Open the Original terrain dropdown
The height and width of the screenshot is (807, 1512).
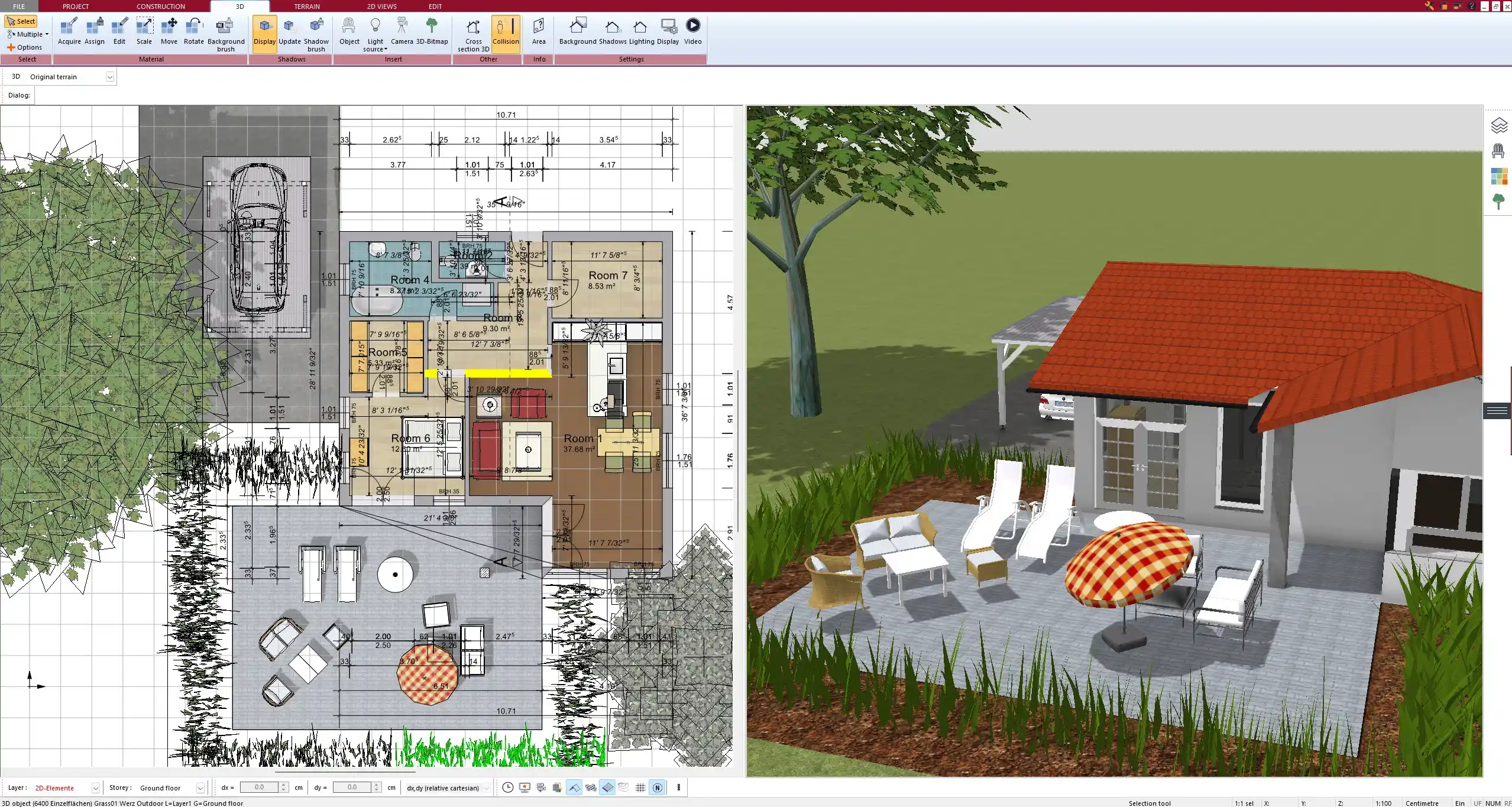[110, 76]
